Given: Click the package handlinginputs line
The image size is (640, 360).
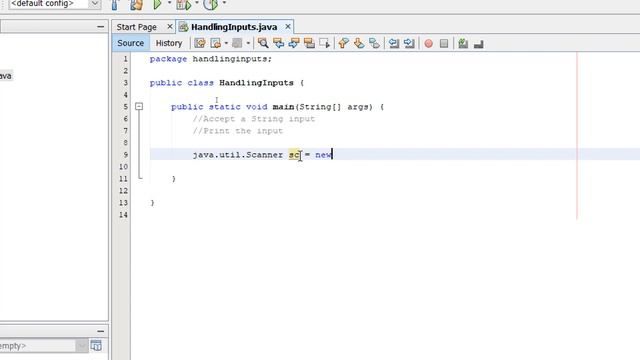Looking at the screenshot, I should [211, 59].
